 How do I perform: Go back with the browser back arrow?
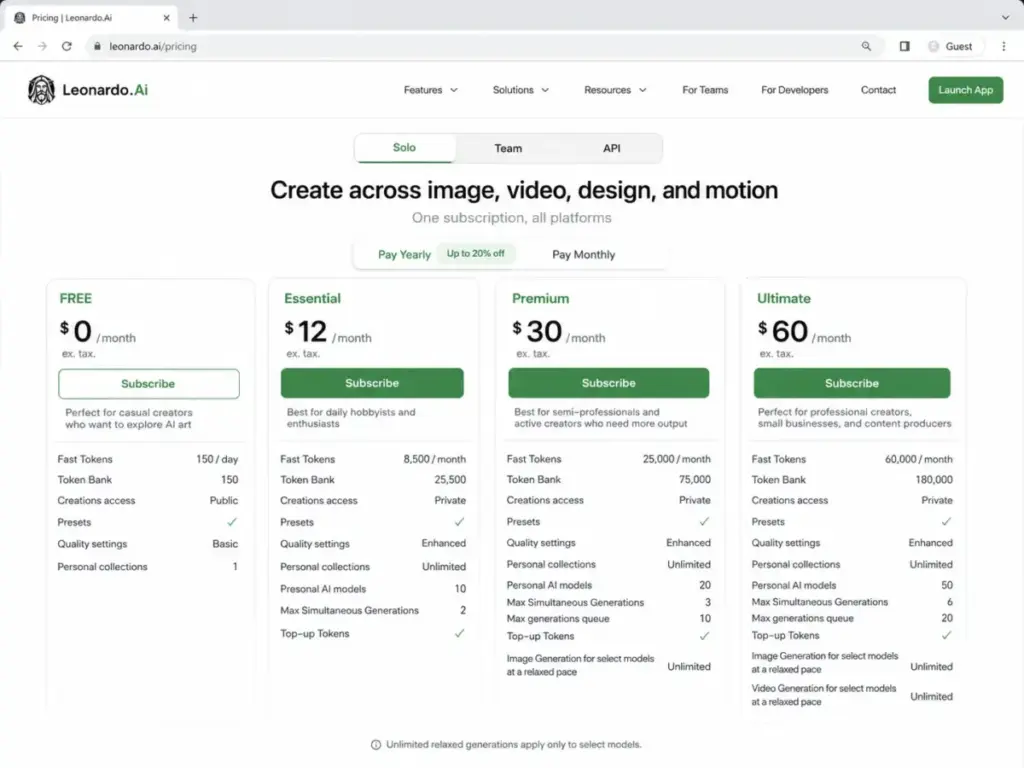tap(18, 46)
